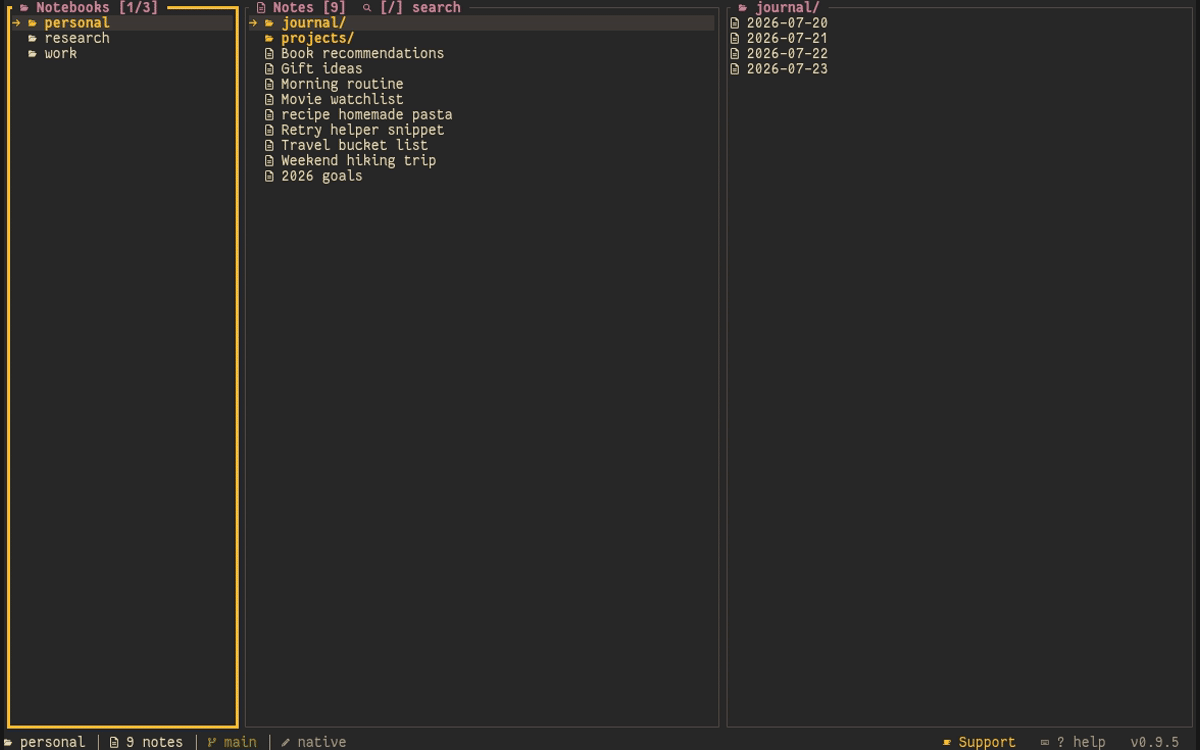Open journal entry 2026-07-22

point(787,53)
